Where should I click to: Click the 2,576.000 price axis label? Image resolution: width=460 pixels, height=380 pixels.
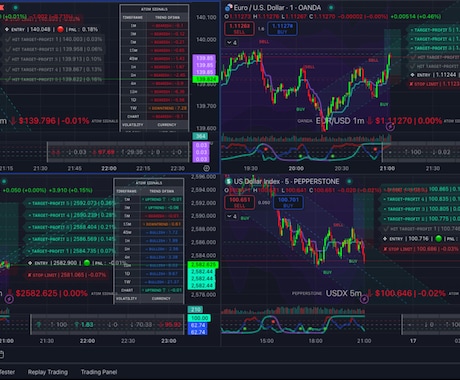(x=203, y=295)
